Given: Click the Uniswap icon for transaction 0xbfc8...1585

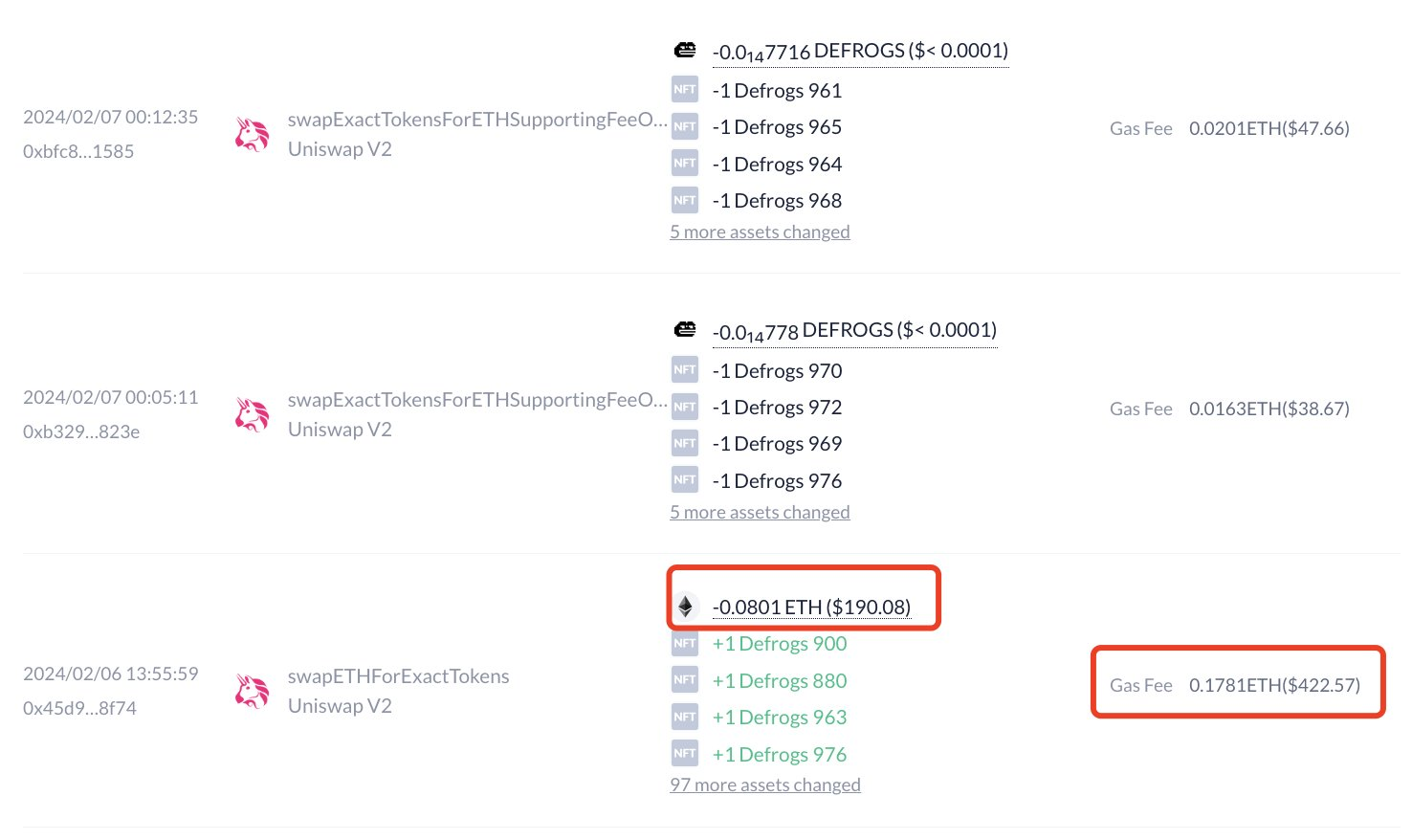Looking at the screenshot, I should [253, 135].
